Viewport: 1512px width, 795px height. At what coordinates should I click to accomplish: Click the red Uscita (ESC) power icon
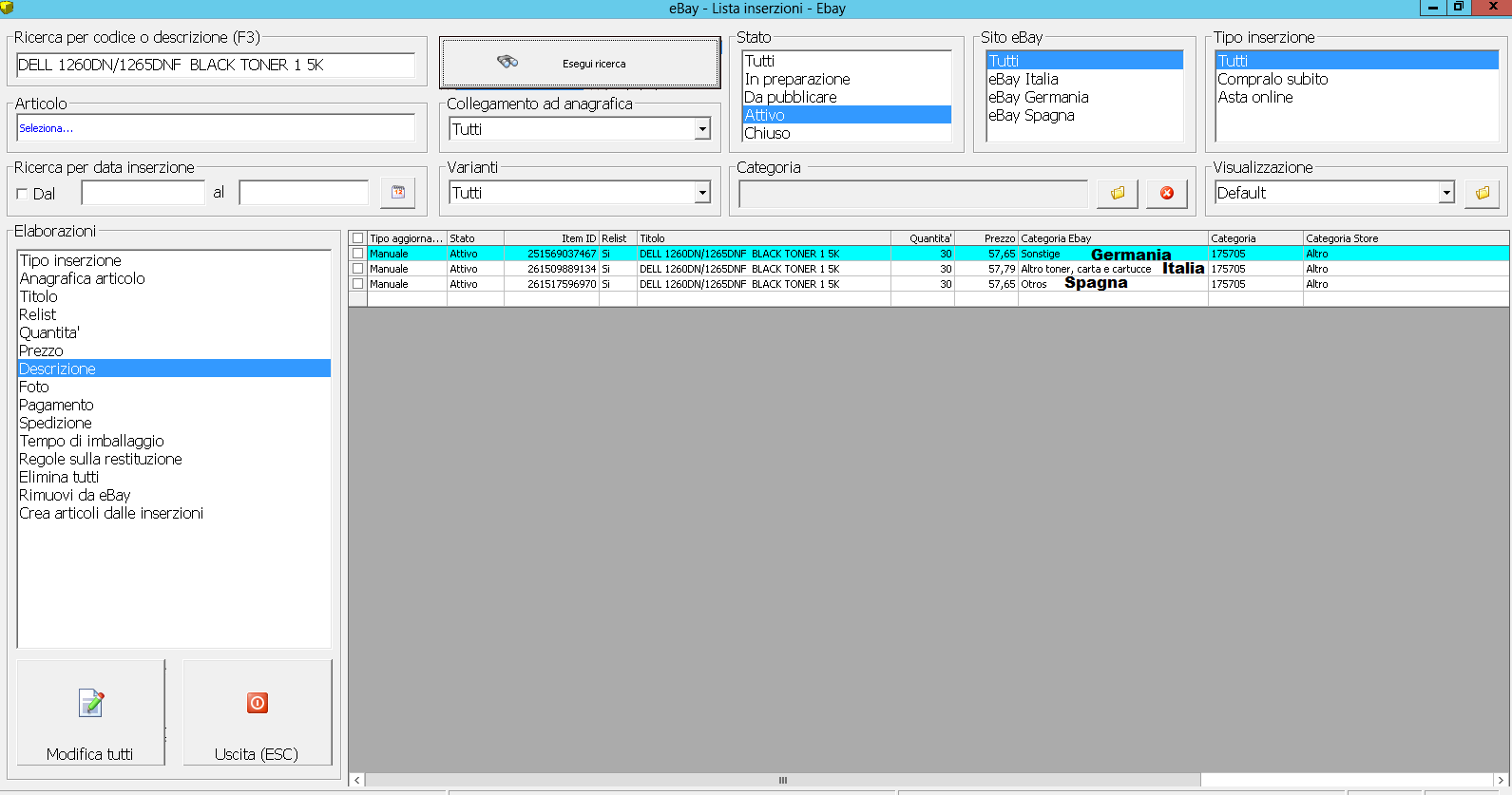(258, 703)
